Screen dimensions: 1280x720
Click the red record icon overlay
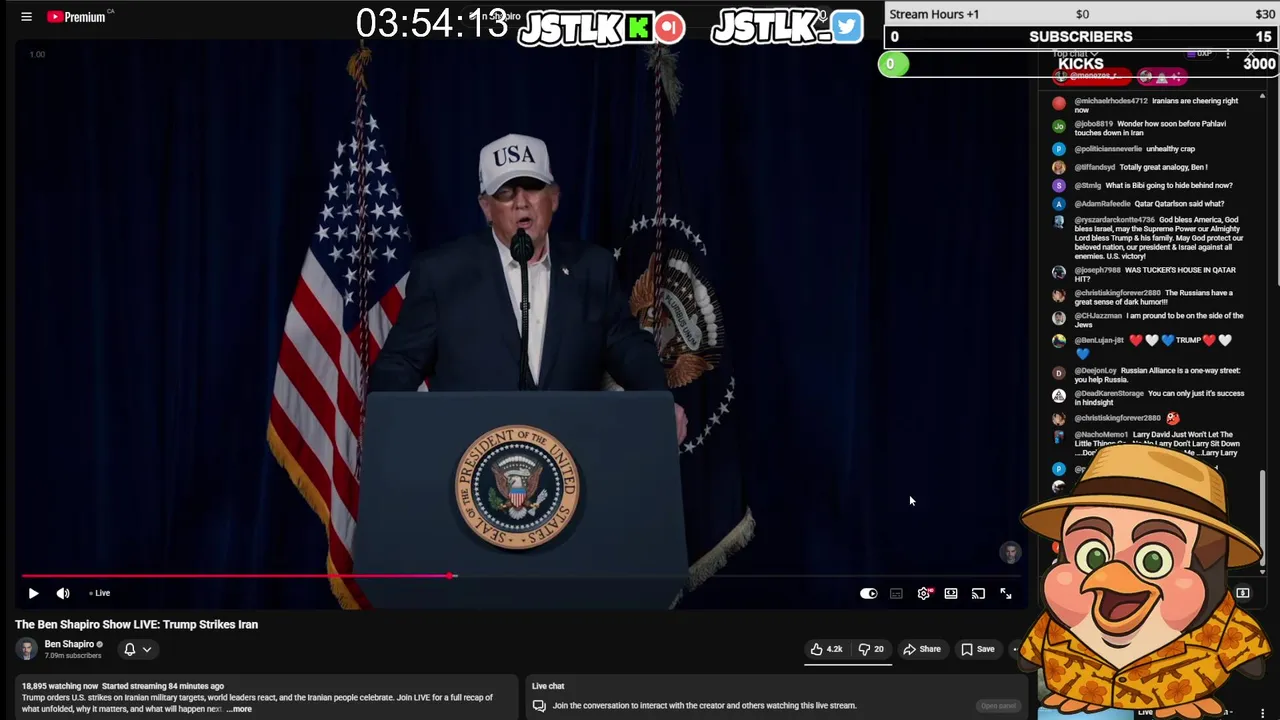coord(670,27)
